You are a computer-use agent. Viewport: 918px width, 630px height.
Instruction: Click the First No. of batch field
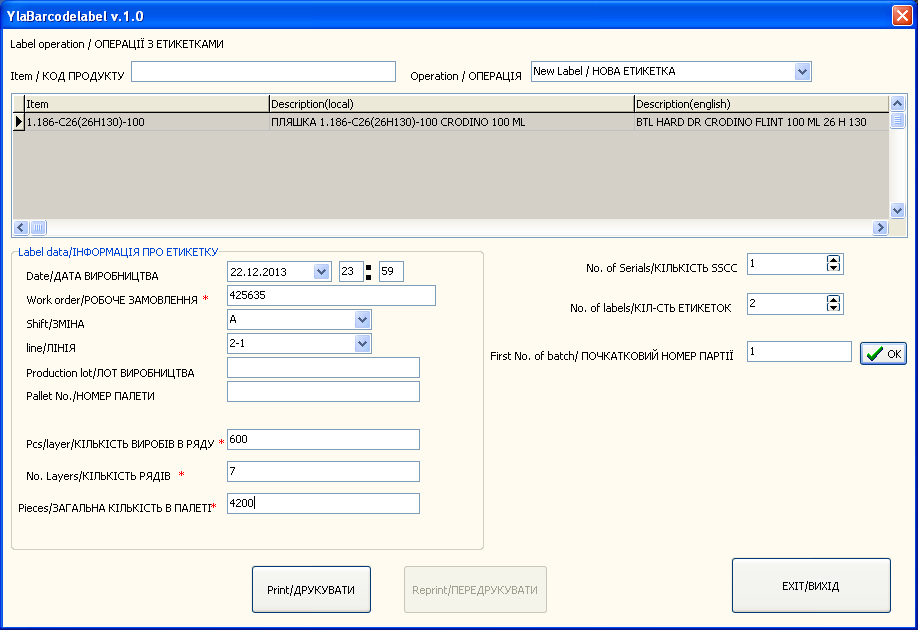[x=799, y=352]
